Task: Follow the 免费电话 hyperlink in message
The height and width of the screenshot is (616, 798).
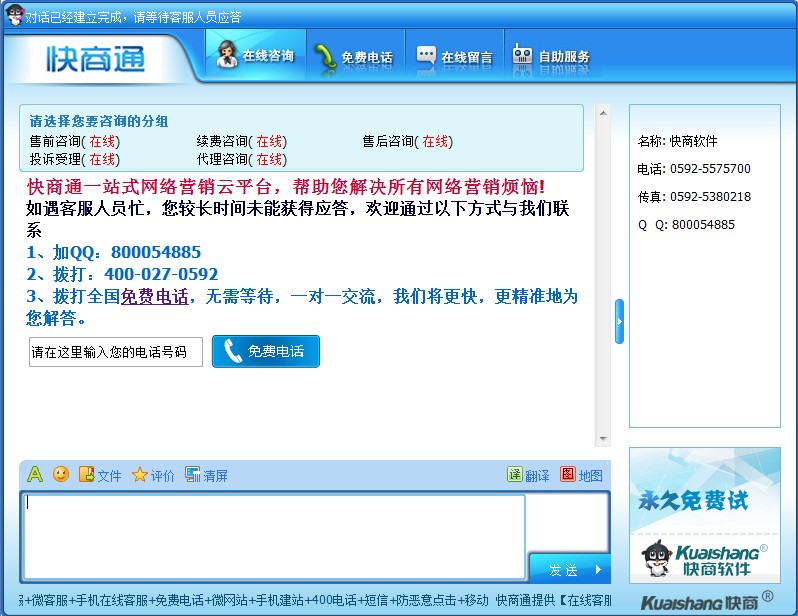Action: point(154,297)
